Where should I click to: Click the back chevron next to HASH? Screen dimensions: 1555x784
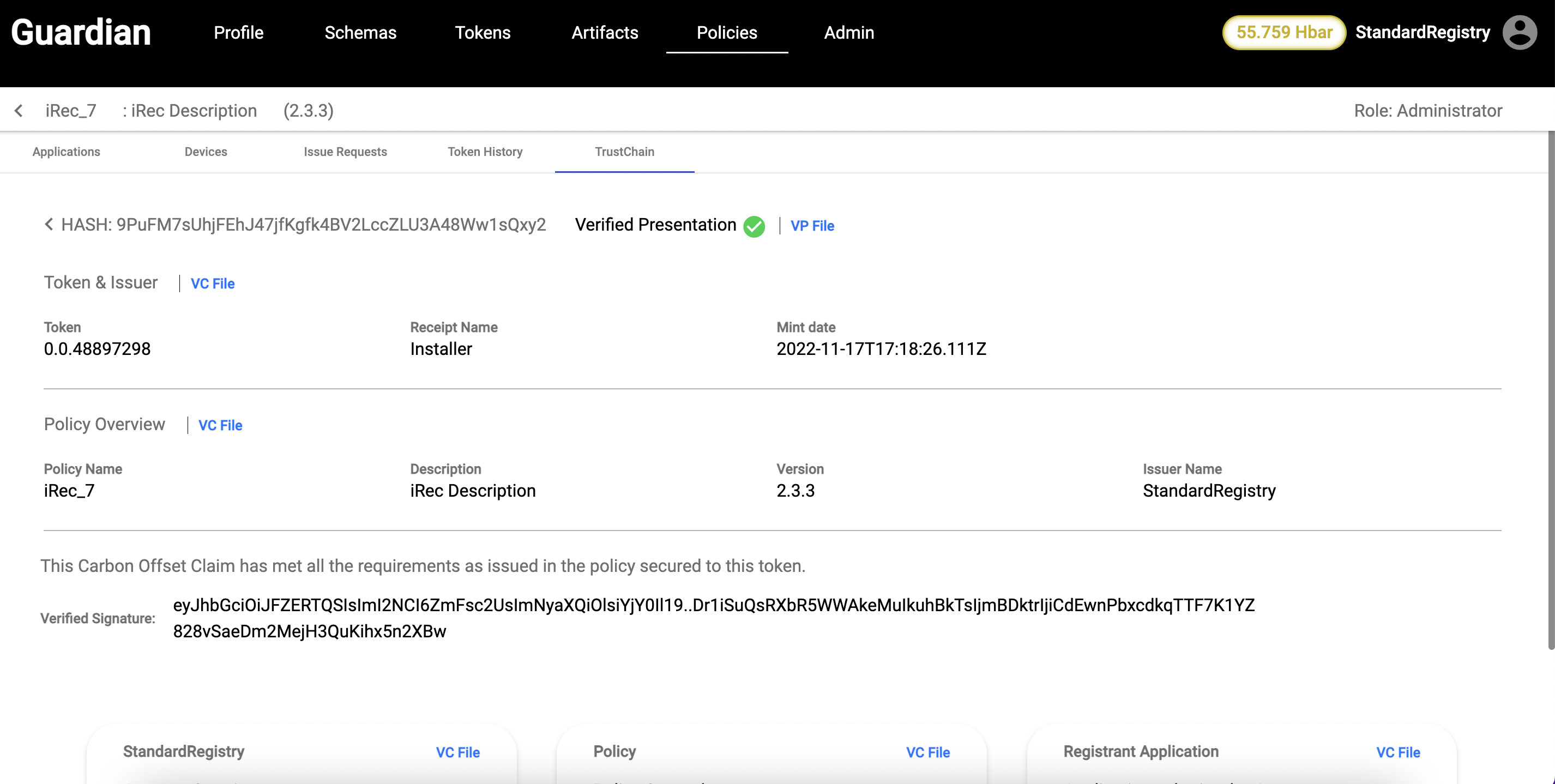point(49,225)
